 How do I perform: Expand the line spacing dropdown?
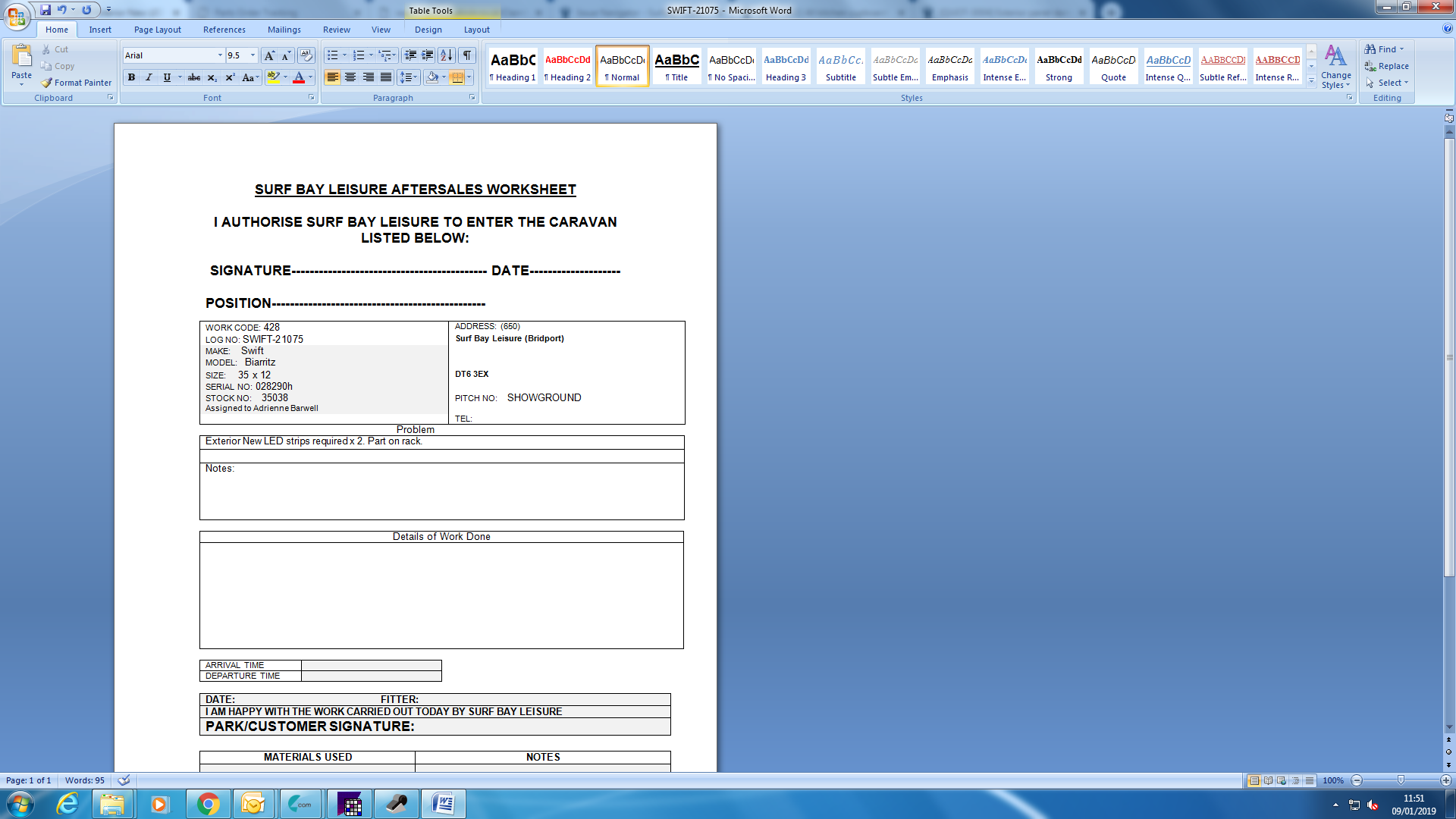[x=416, y=77]
